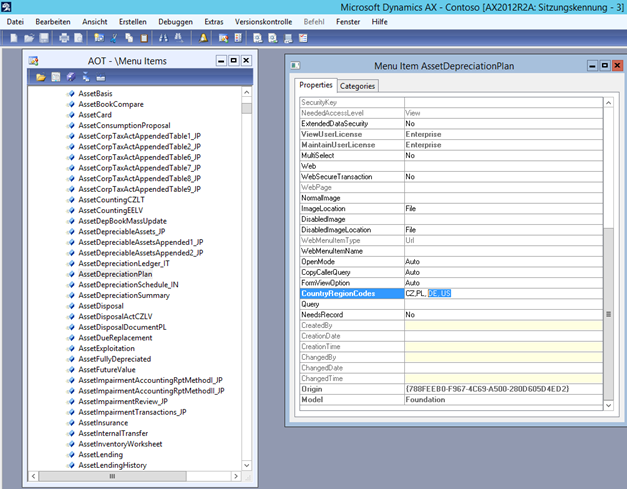Open the Datei menu
Viewport: 627px width, 489px height.
tap(15, 21)
